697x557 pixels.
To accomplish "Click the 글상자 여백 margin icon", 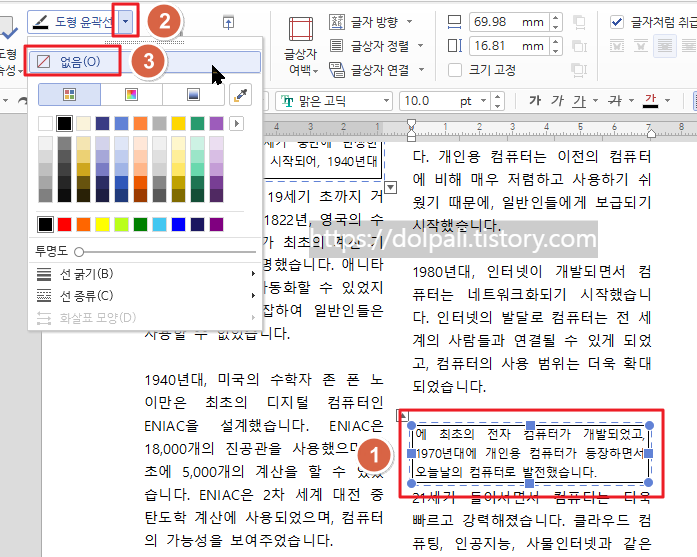I will (301, 29).
